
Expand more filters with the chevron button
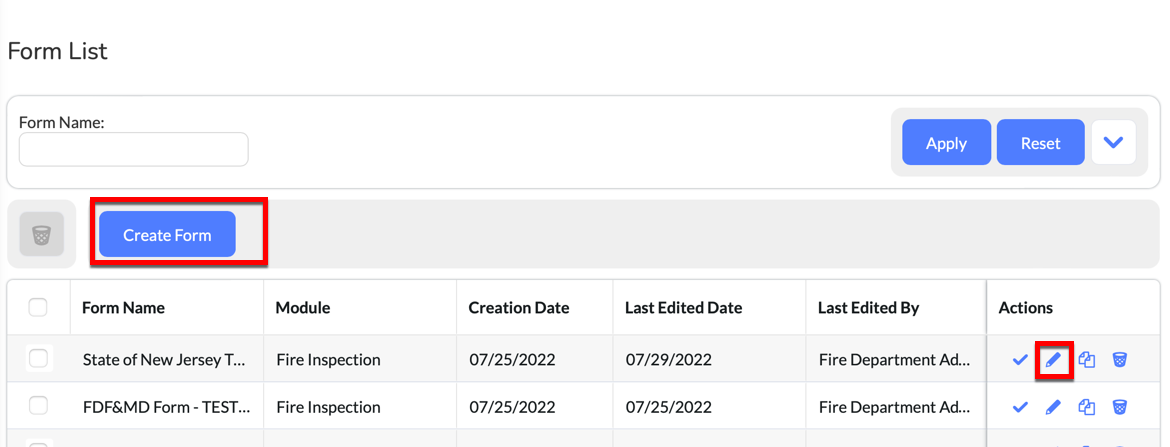(1113, 143)
